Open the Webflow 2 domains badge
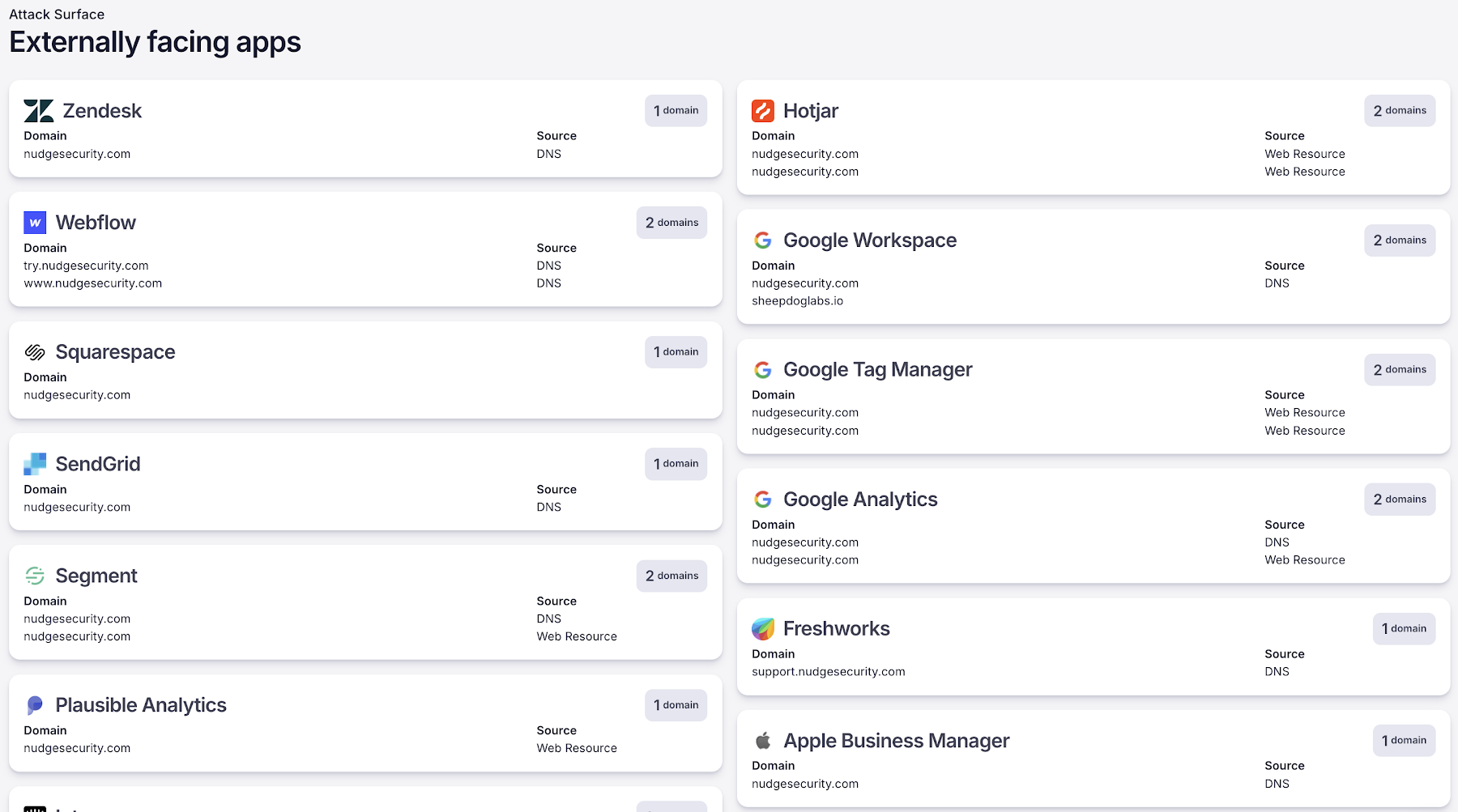This screenshot has height=812, width=1458. point(671,223)
